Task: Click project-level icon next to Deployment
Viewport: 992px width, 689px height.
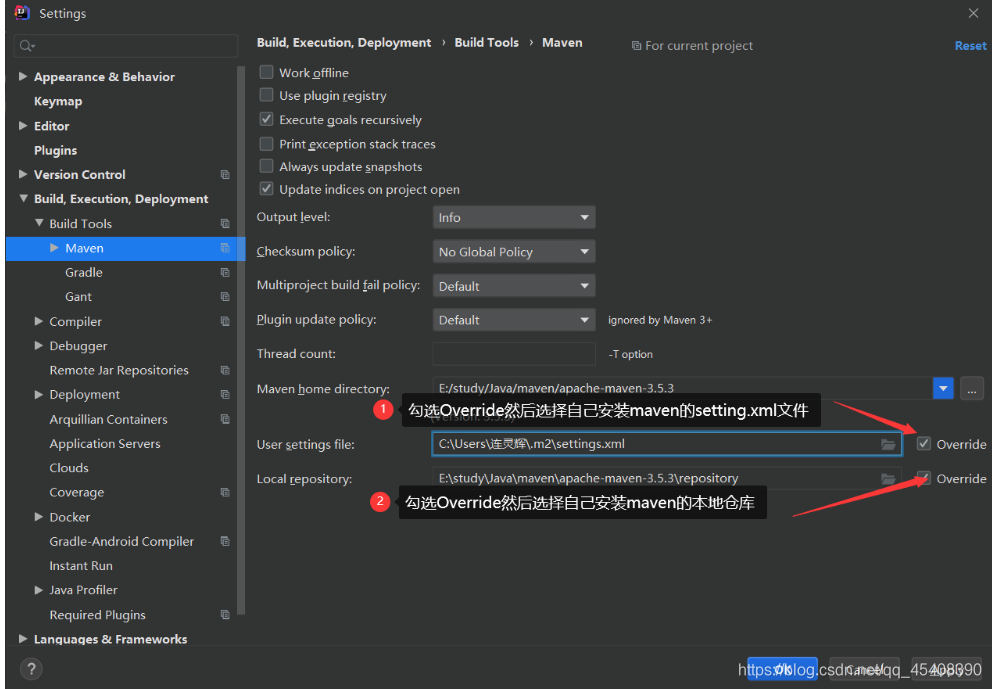Action: [x=225, y=395]
